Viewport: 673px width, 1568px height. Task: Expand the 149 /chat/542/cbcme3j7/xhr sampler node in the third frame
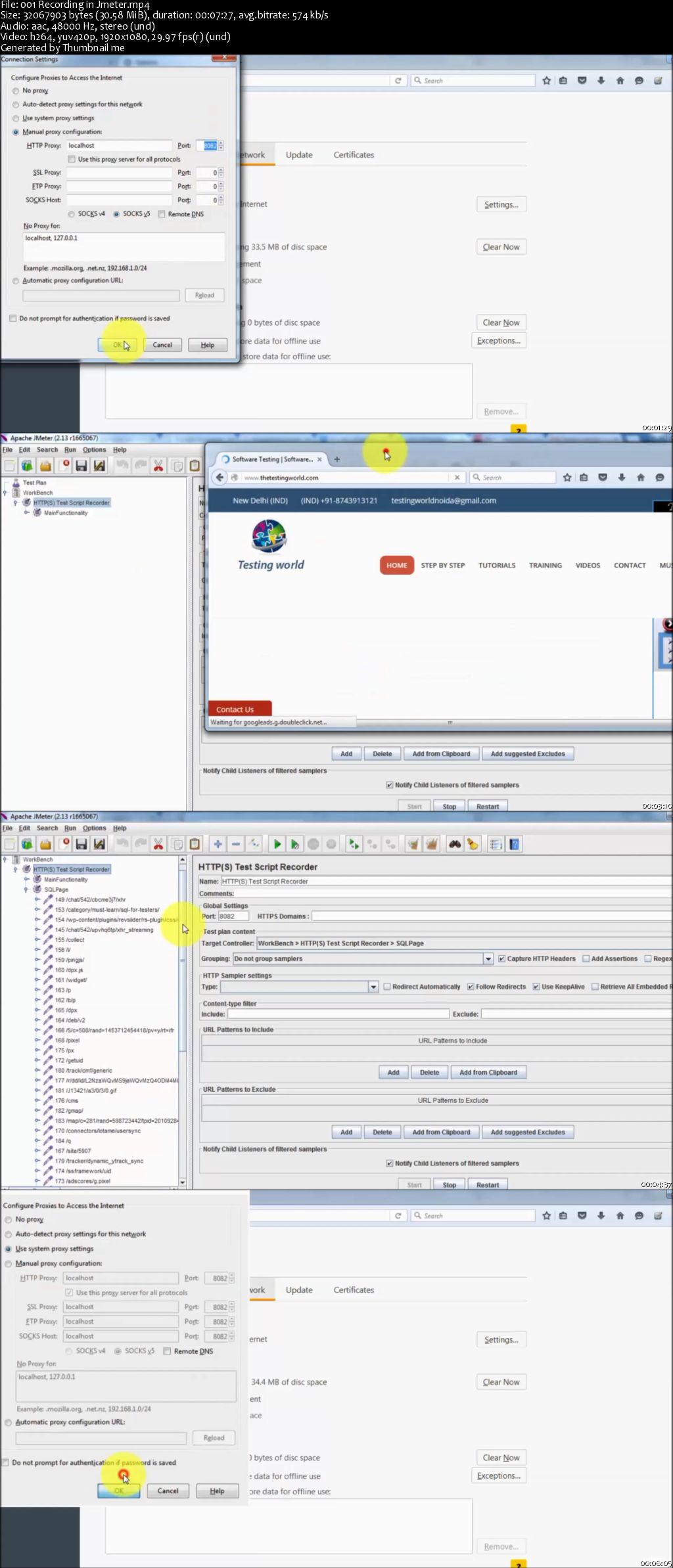pos(37,900)
